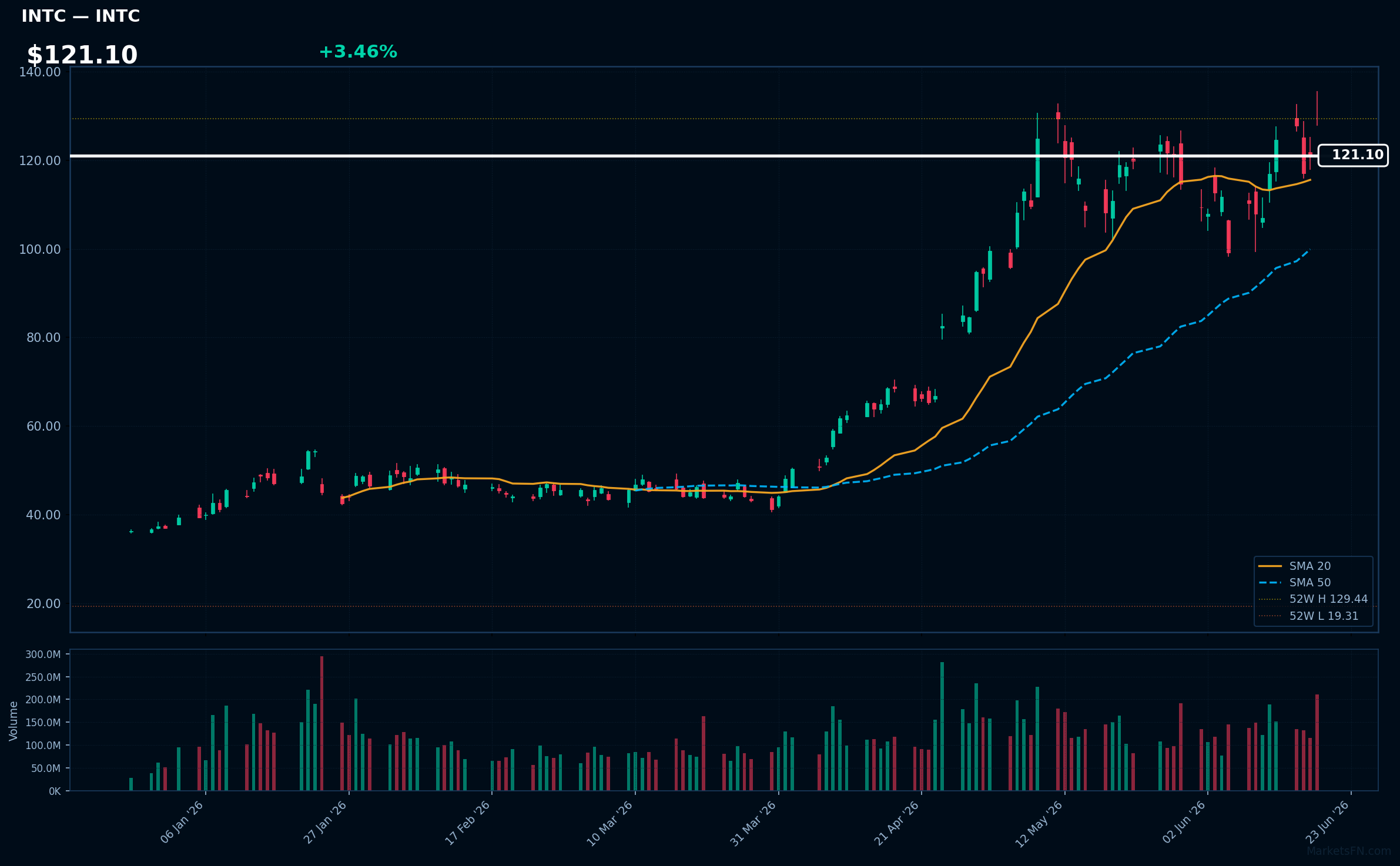This screenshot has width=1400, height=866.
Task: Click the 21 Apr '26 date label
Action: [x=897, y=823]
